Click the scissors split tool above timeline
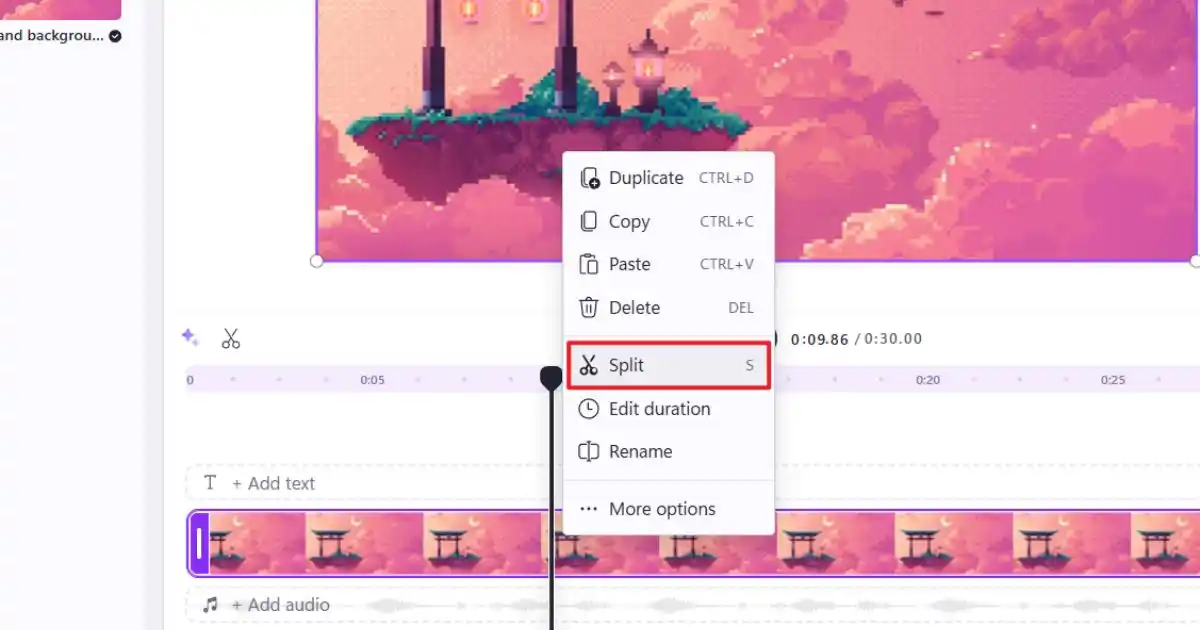Viewport: 1200px width, 630px height. pos(231,339)
